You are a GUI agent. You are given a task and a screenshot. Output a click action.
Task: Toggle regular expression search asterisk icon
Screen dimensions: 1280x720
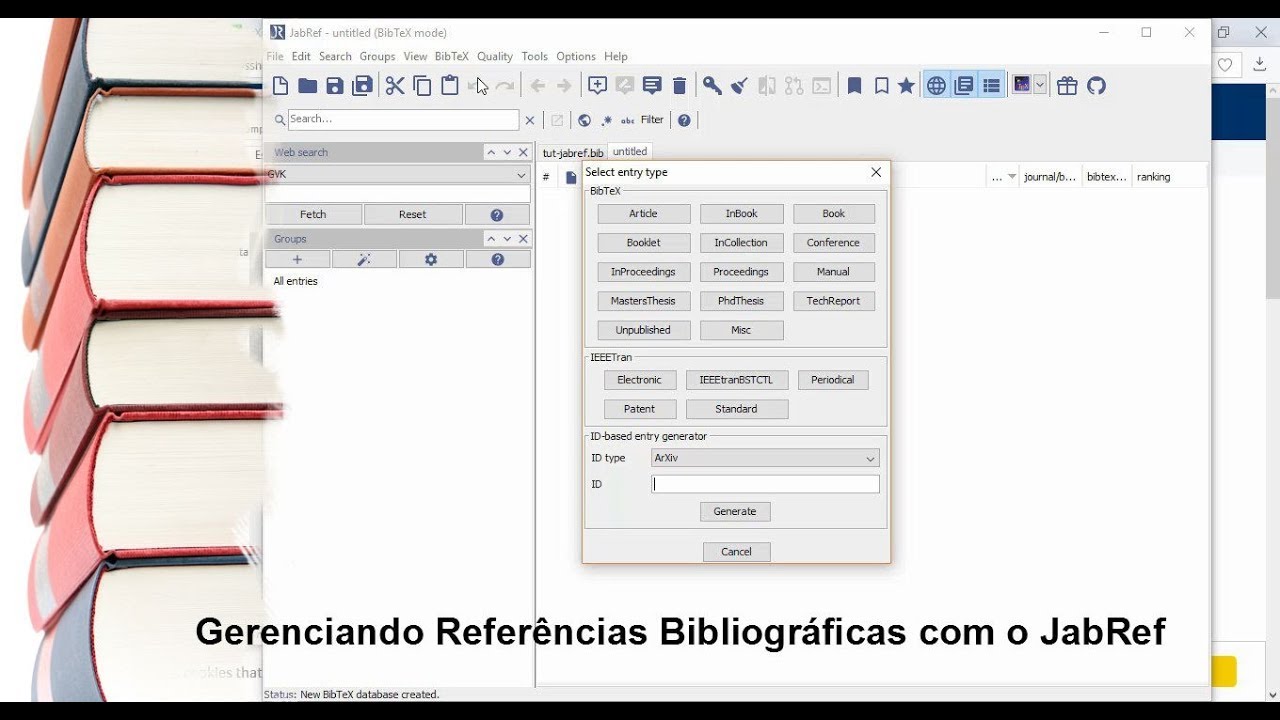(x=606, y=120)
